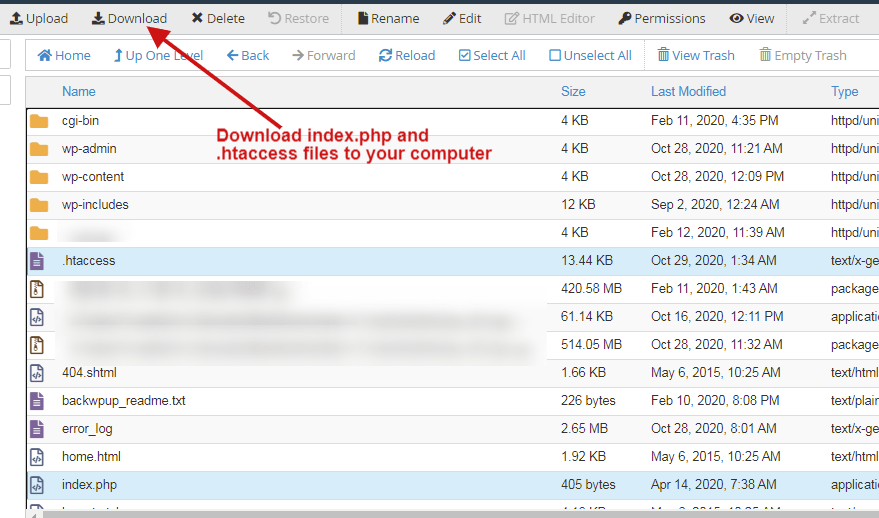The height and width of the screenshot is (518, 879).
Task: Select the wp-content folder icon
Action: coord(39,177)
